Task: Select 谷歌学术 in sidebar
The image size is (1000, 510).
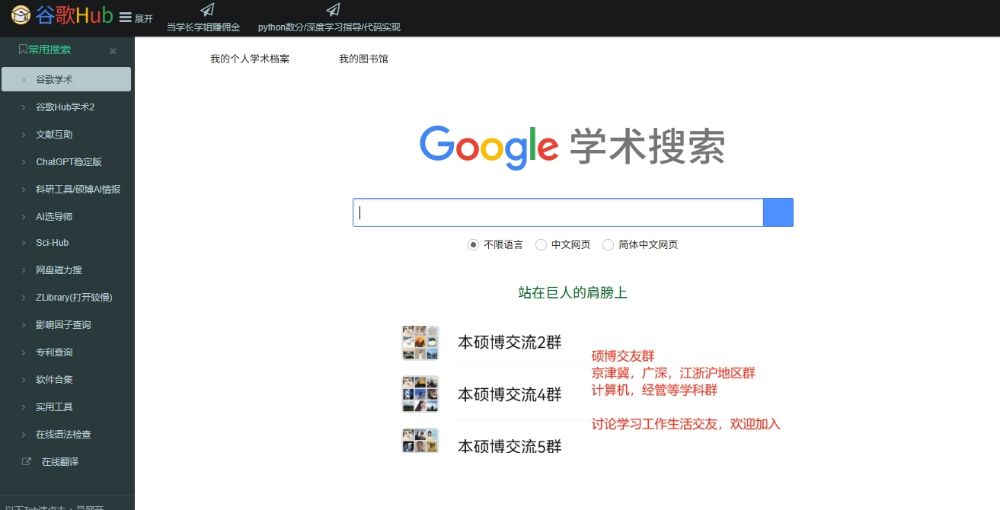Action: coord(66,80)
